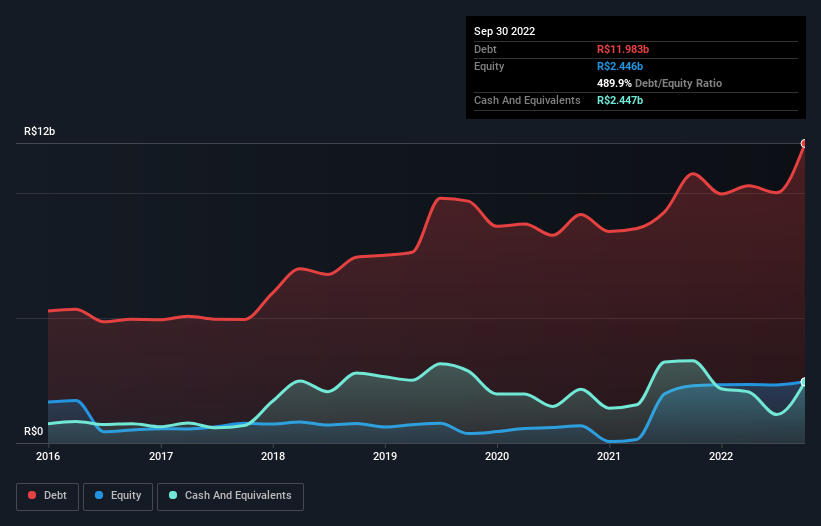Click the Sep 30 2022 tooltip date
The height and width of the screenshot is (526, 821).
[x=504, y=31]
